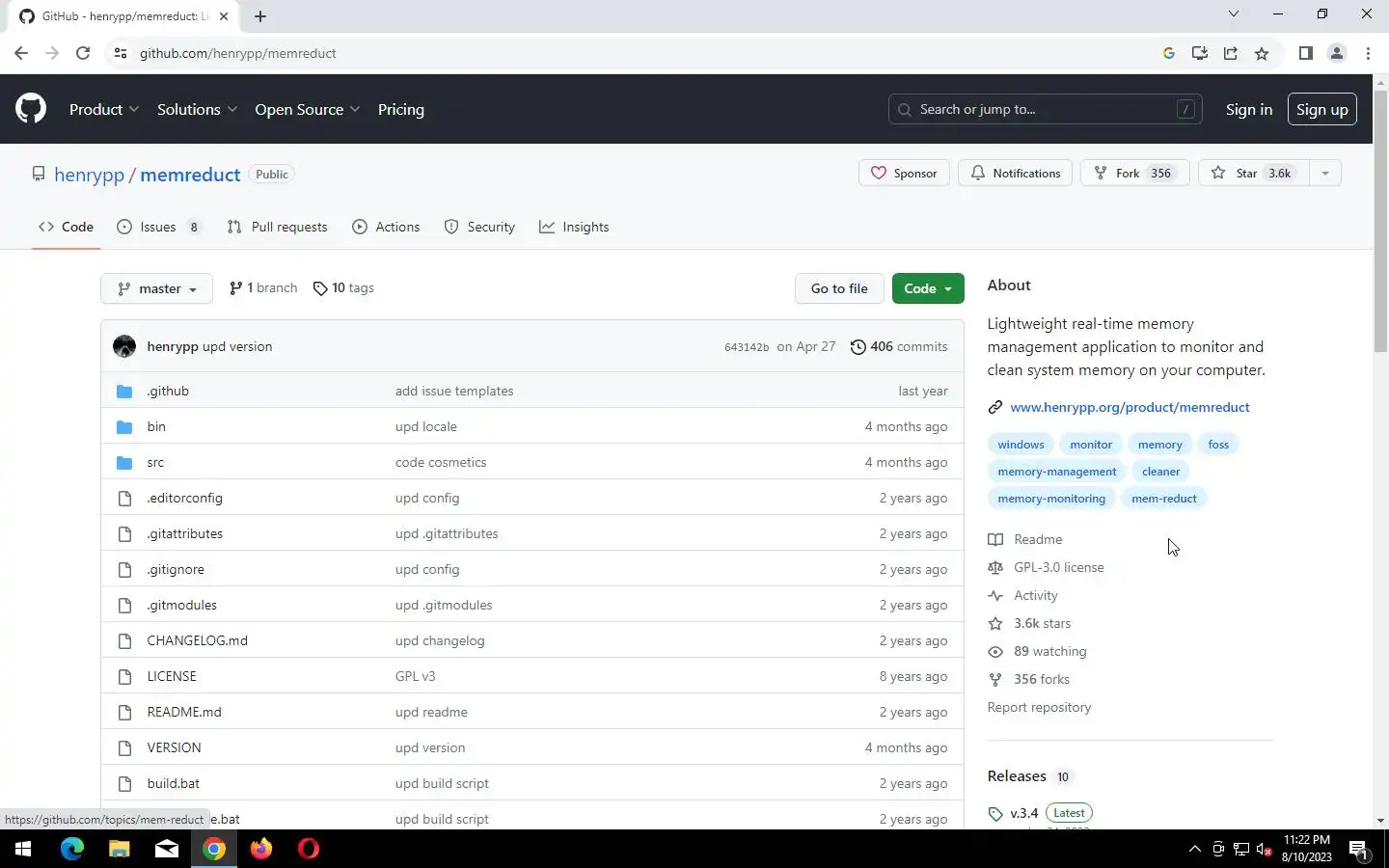This screenshot has height=868, width=1389.
Task: Open the 406 commits history link
Action: pos(899,346)
